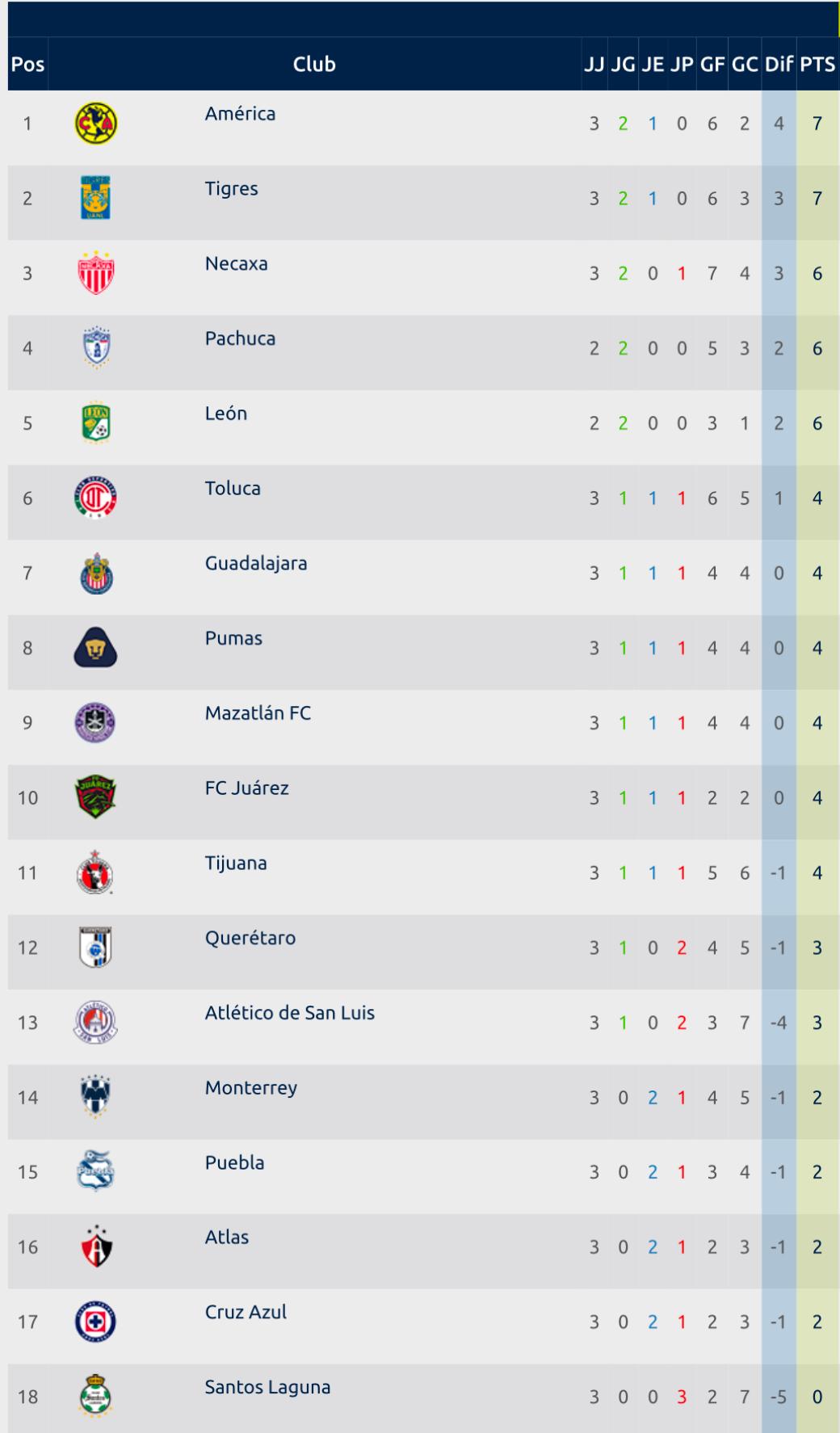Sort table by PTS column header
The height and width of the screenshot is (1433, 840).
[817, 64]
